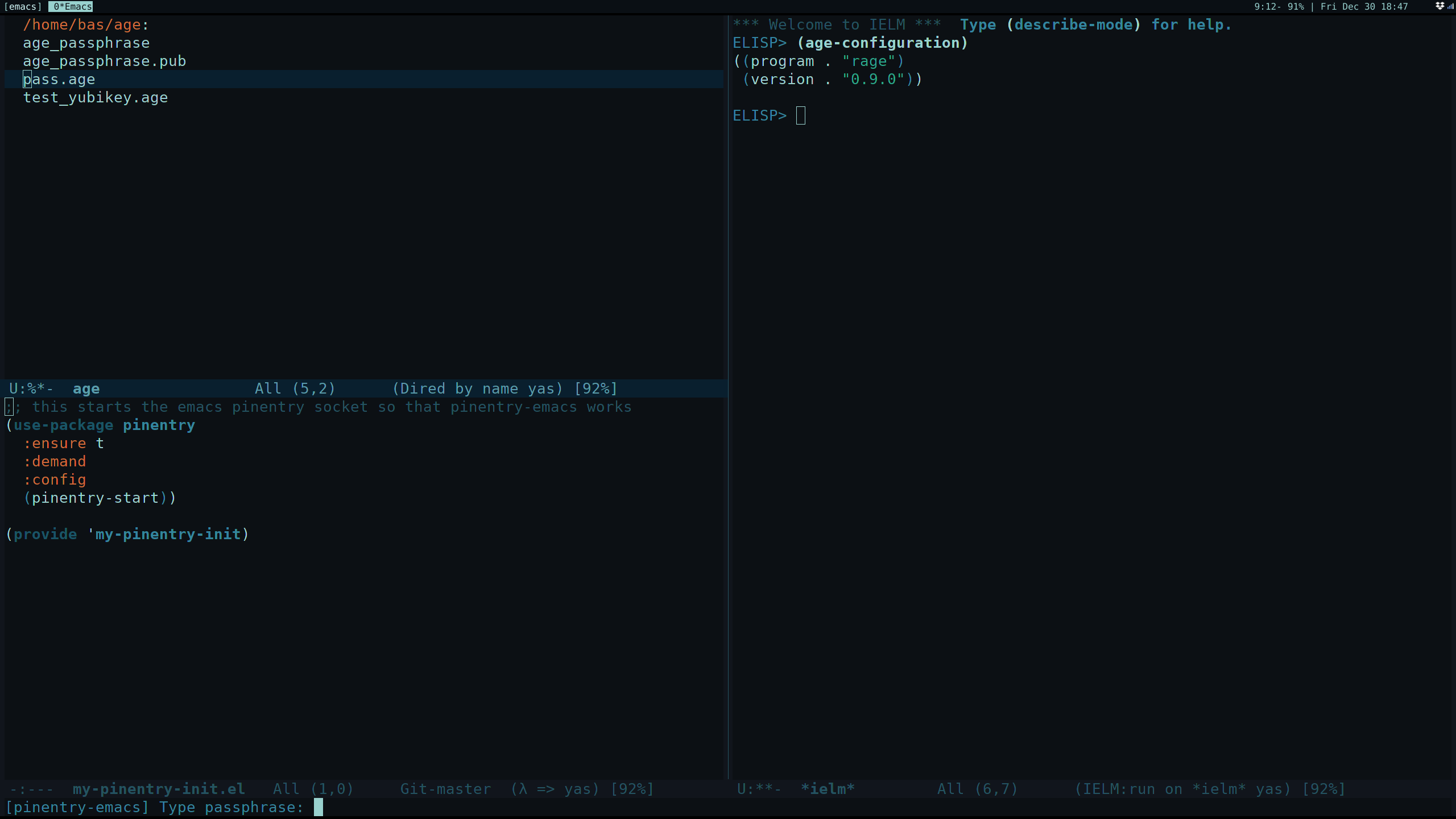Open the age_passphrase file entry
This screenshot has height=819, width=1456.
[x=86, y=43]
